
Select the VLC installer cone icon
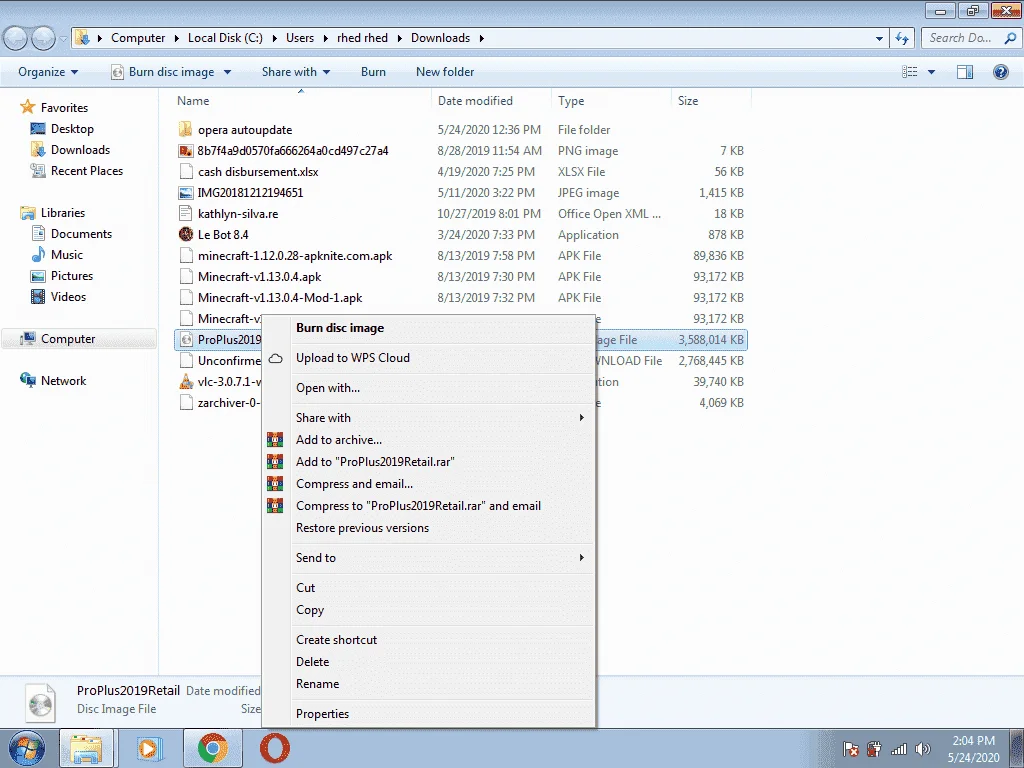[185, 381]
